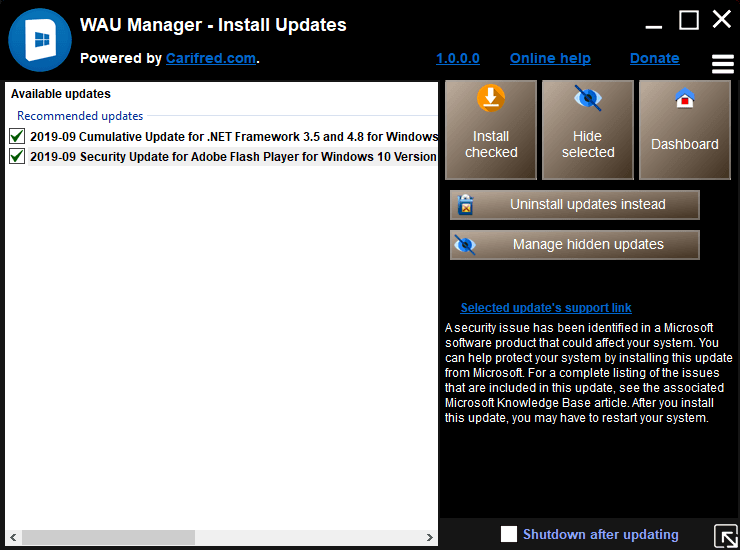Click Manage hidden updates button
Viewport: 740px width, 550px height.
tap(587, 245)
